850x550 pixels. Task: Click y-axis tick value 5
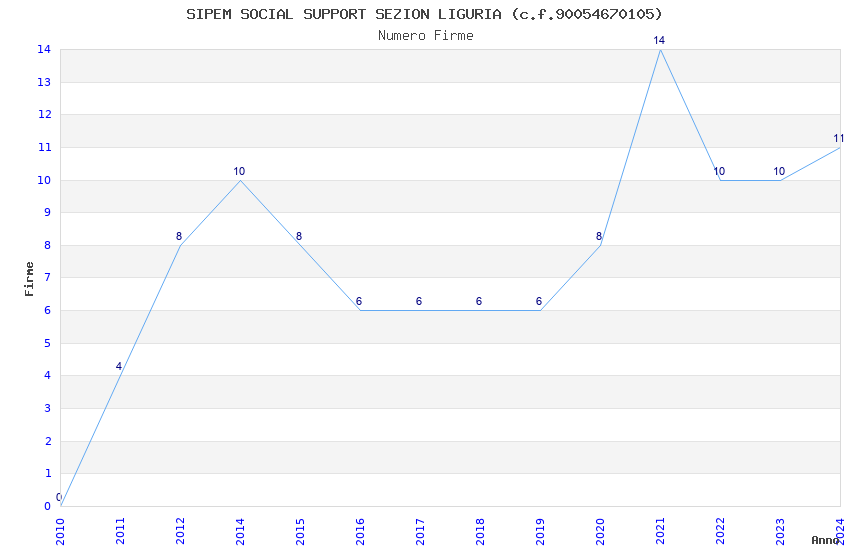(48, 344)
